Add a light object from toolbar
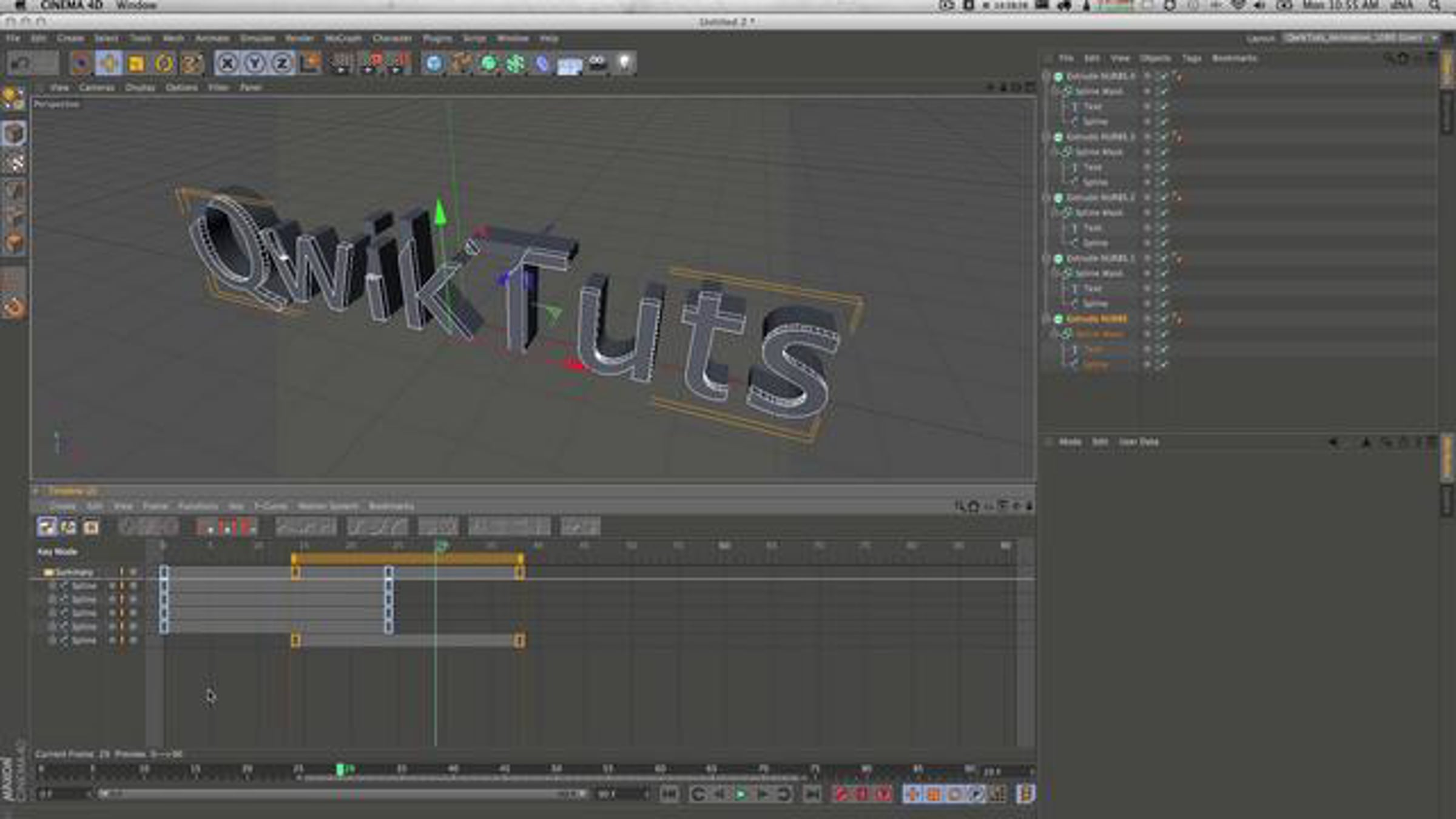Image resolution: width=1456 pixels, height=819 pixels. tap(624, 63)
